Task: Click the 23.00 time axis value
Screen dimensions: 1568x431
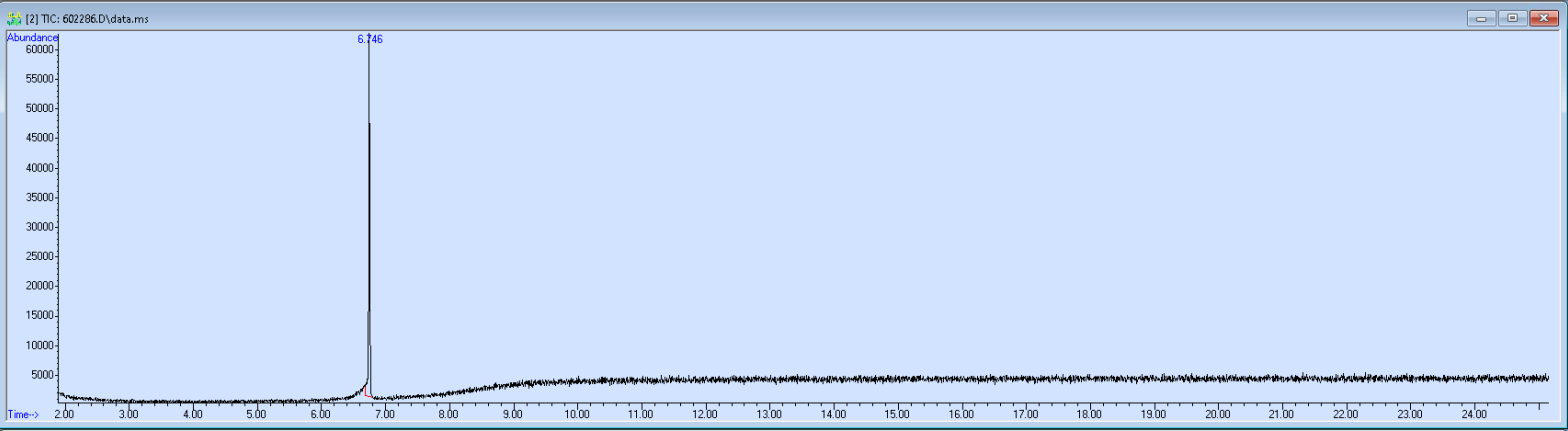Action: pyautogui.click(x=1409, y=413)
